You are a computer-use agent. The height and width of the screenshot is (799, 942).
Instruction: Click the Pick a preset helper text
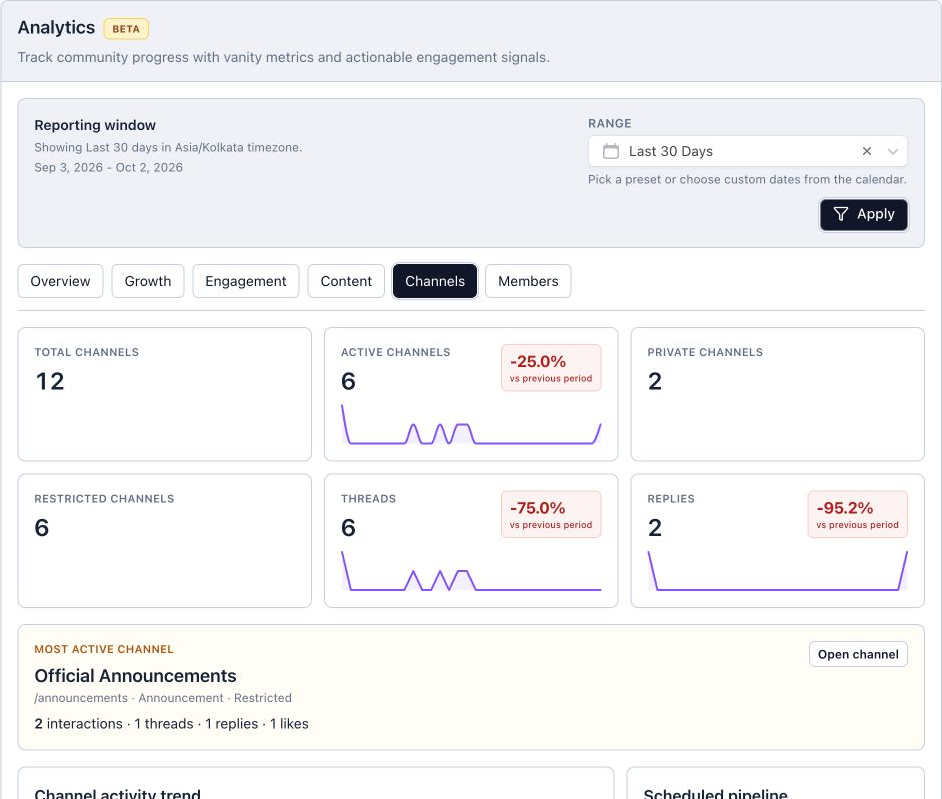point(747,180)
